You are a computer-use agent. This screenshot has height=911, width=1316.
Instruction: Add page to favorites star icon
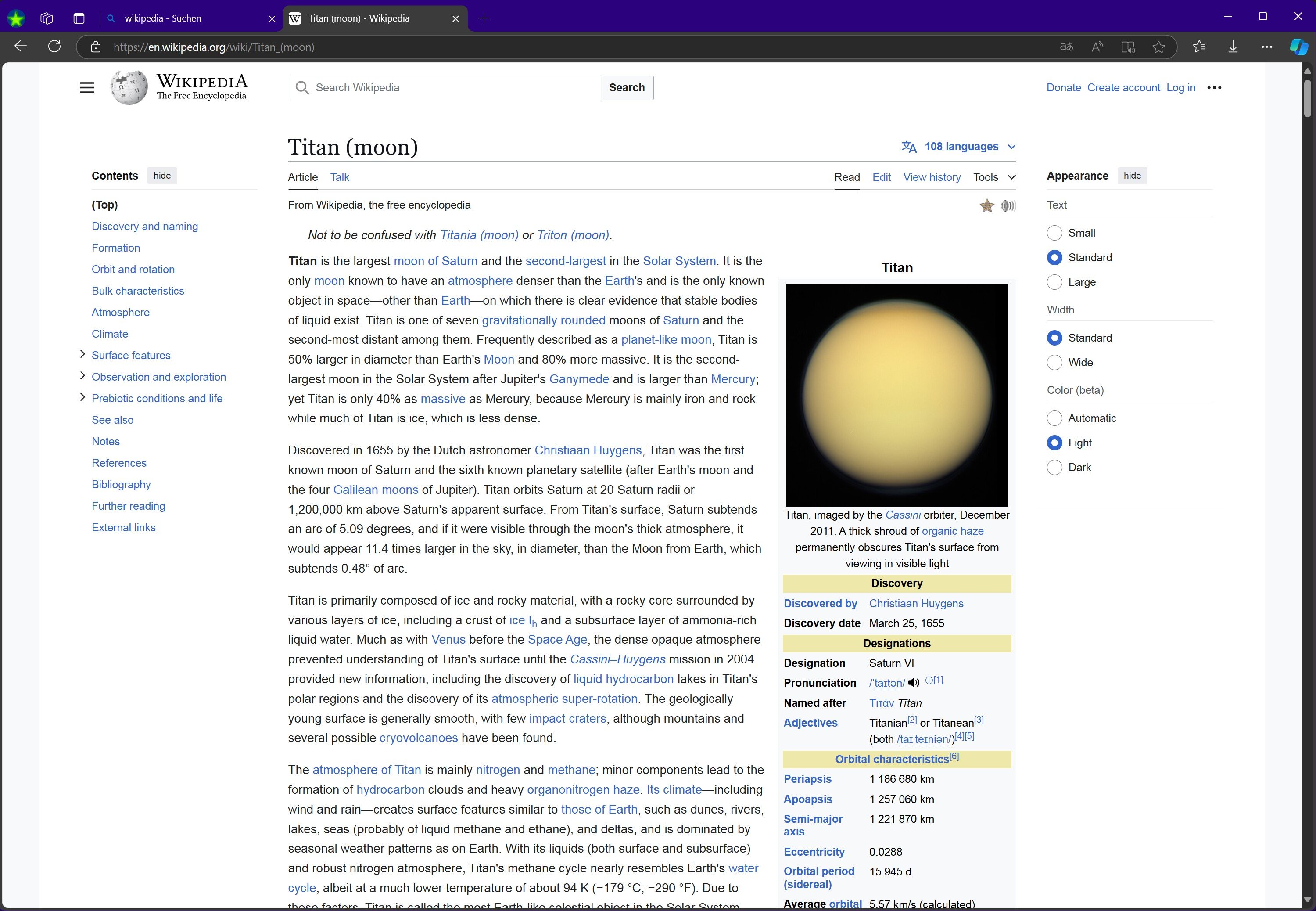[x=1158, y=47]
